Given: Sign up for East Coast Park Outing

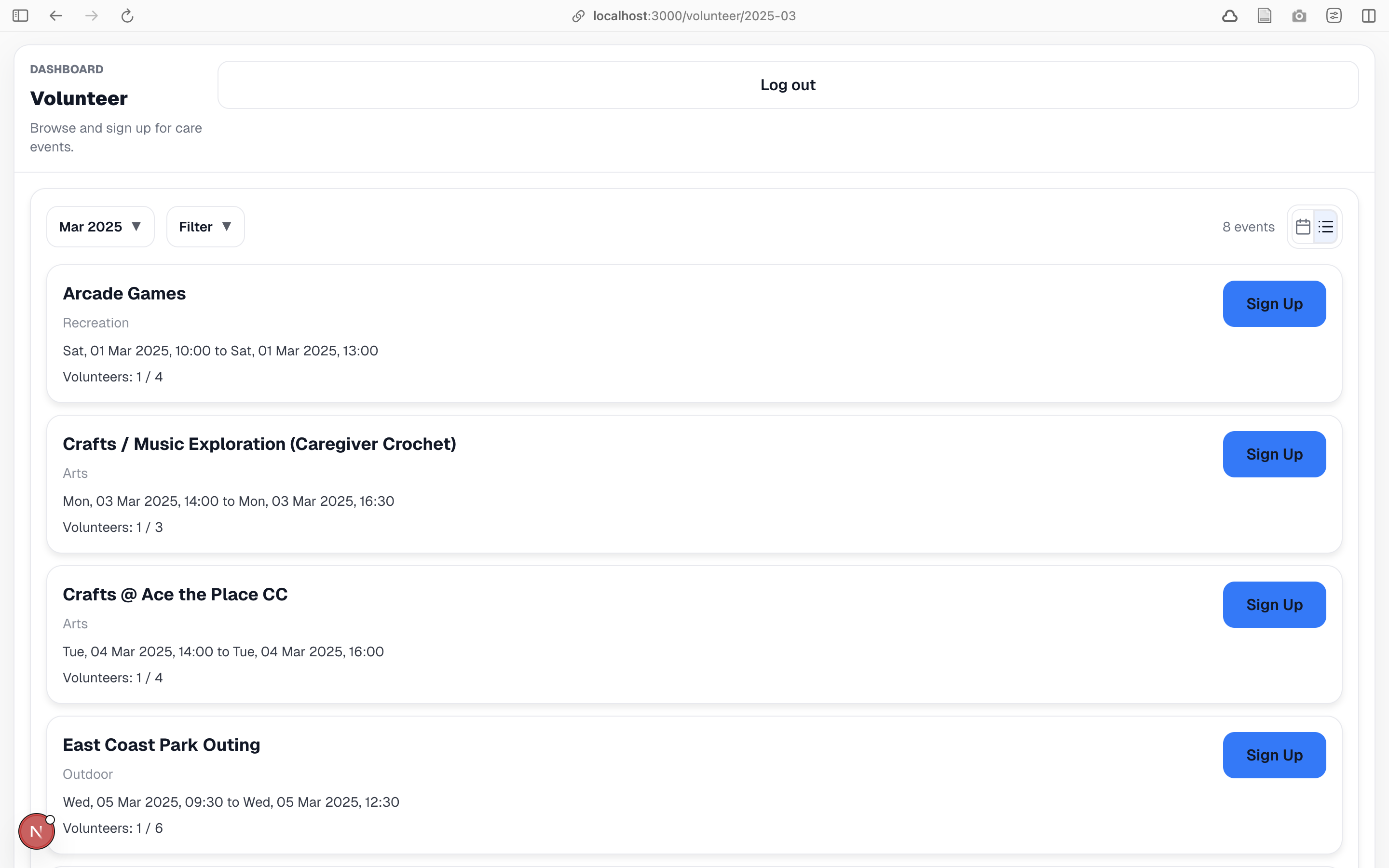Looking at the screenshot, I should tap(1274, 755).
